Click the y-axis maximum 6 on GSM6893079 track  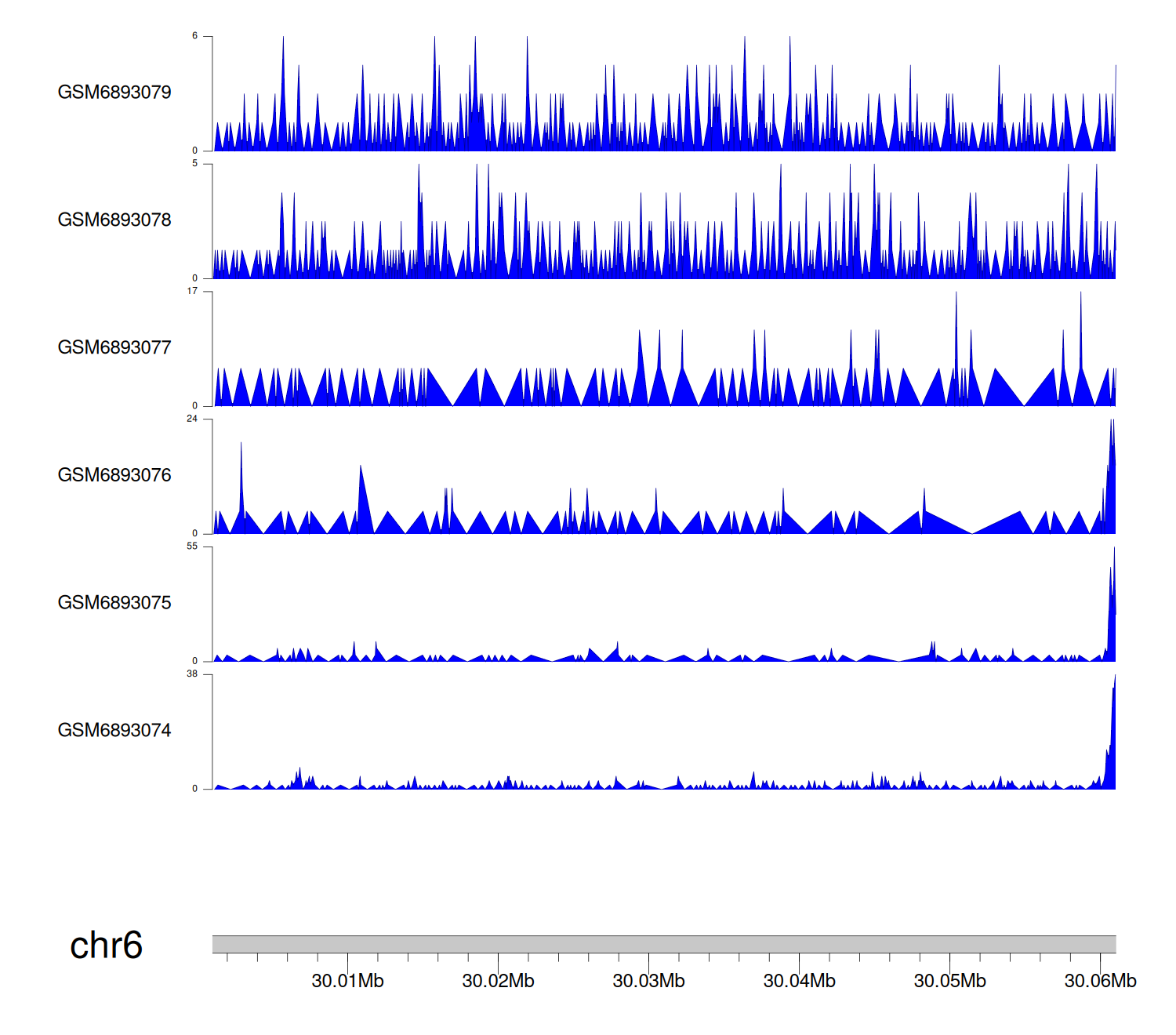pyautogui.click(x=195, y=36)
